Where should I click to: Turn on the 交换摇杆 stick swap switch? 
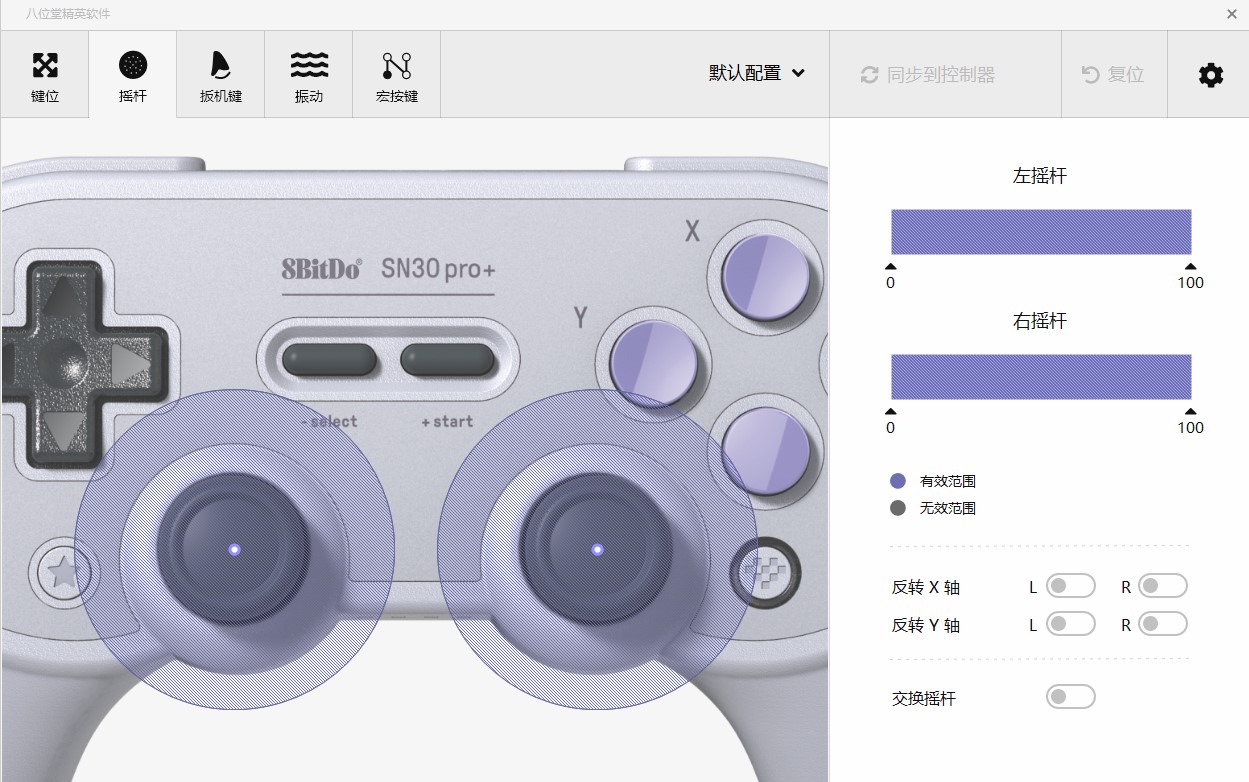[1070, 696]
